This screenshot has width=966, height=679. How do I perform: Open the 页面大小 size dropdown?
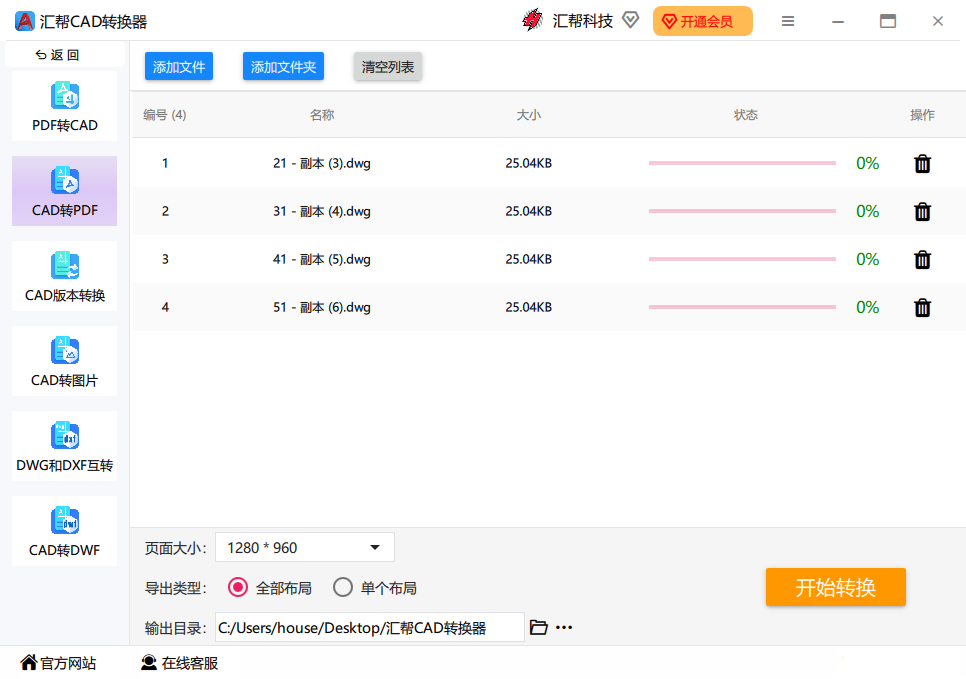click(x=304, y=547)
